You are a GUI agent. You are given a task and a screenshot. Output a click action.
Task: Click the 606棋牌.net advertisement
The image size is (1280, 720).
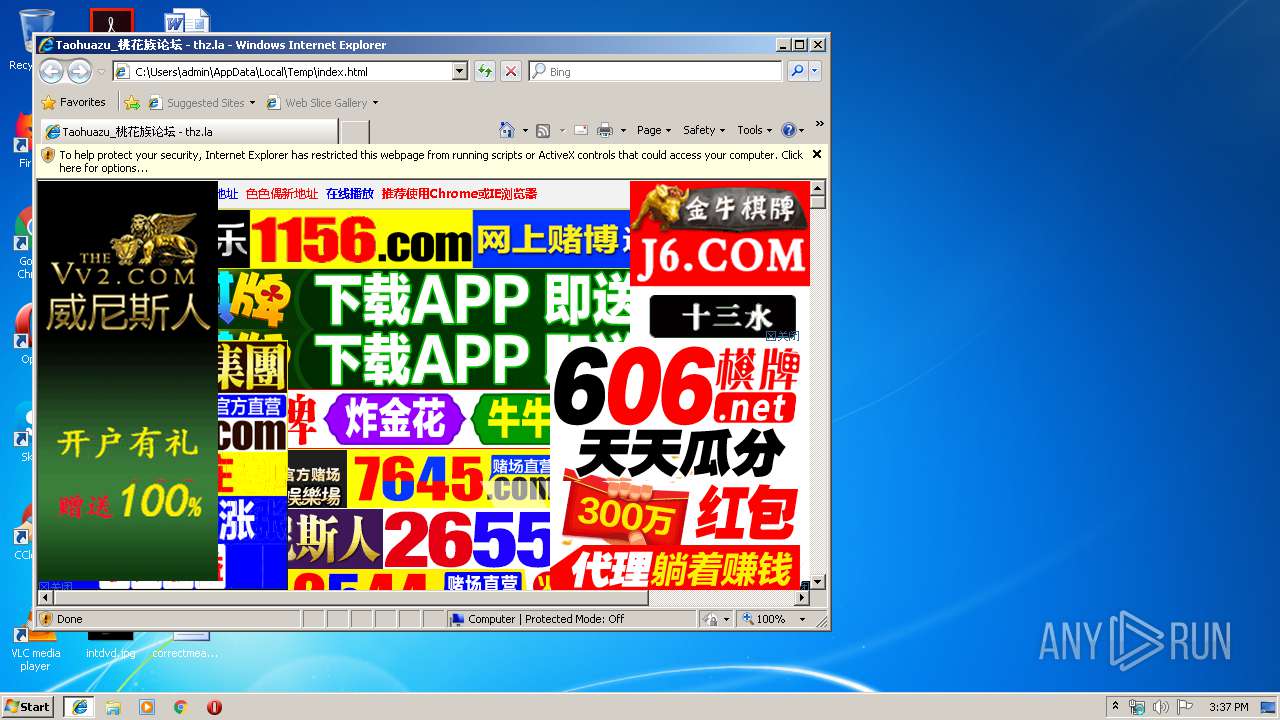coord(675,467)
